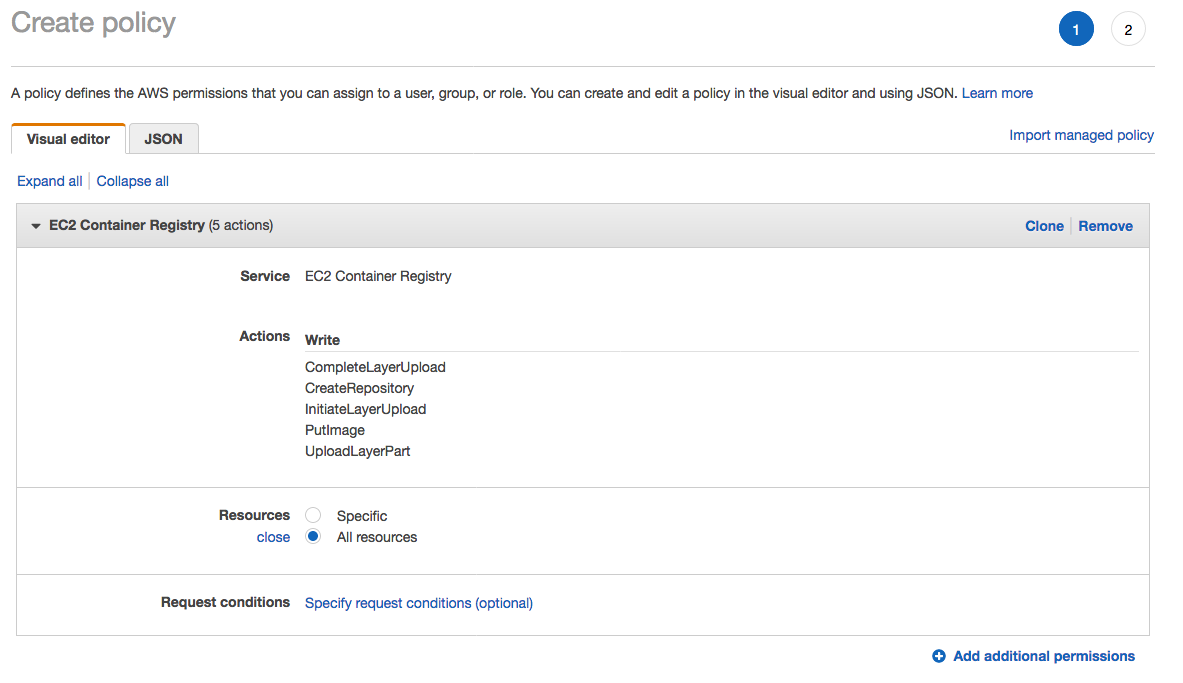Switch to the JSON tab
This screenshot has width=1183, height=683.
(164, 139)
